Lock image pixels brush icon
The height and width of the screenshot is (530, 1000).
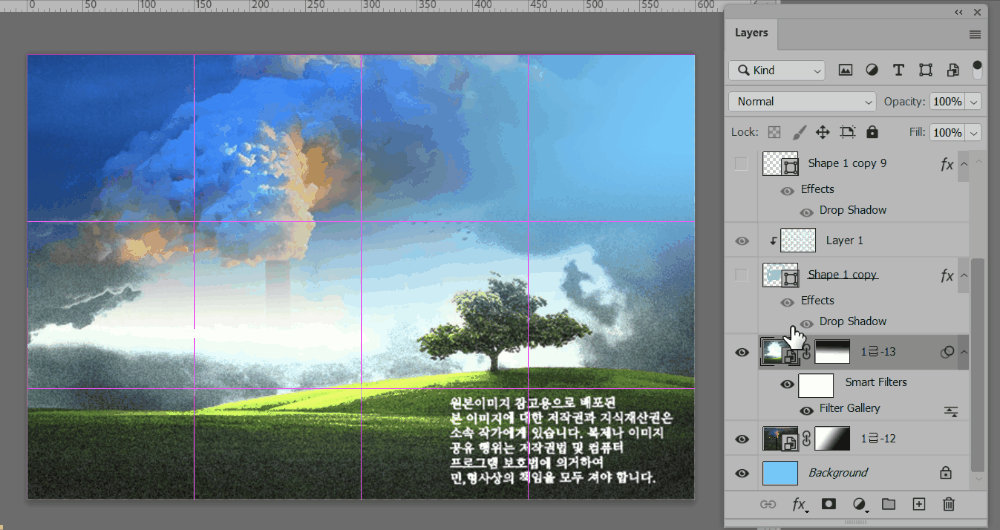tap(798, 132)
